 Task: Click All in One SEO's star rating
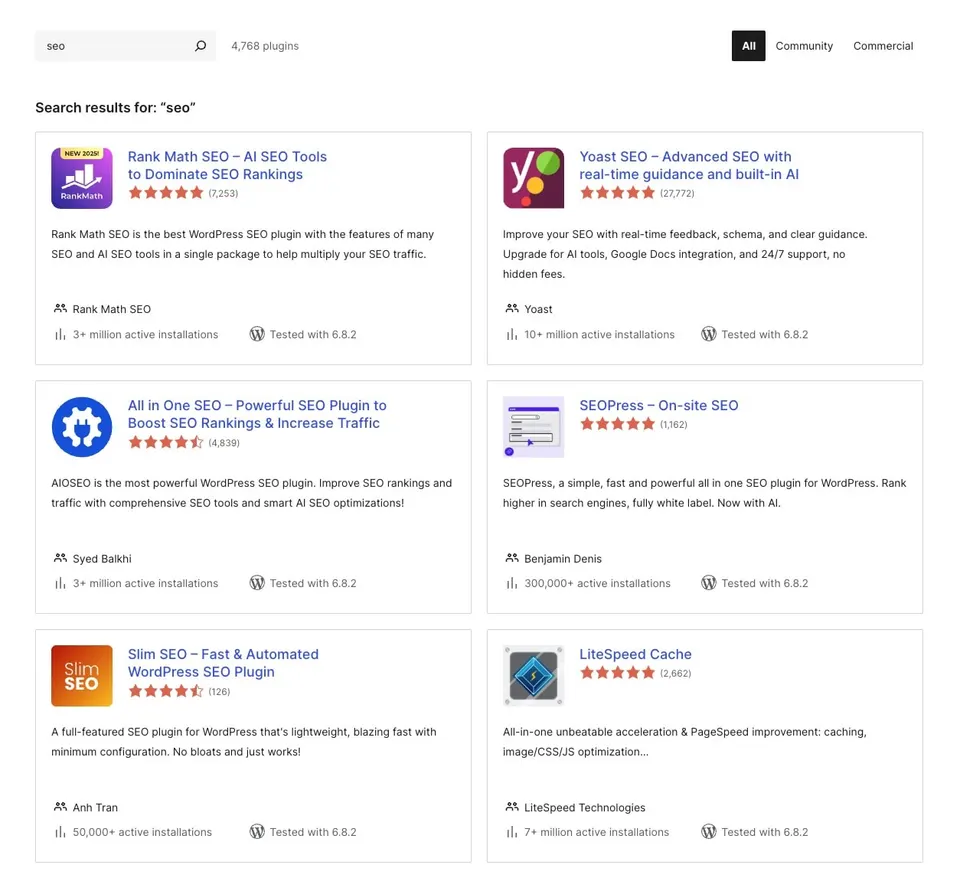click(x=165, y=442)
